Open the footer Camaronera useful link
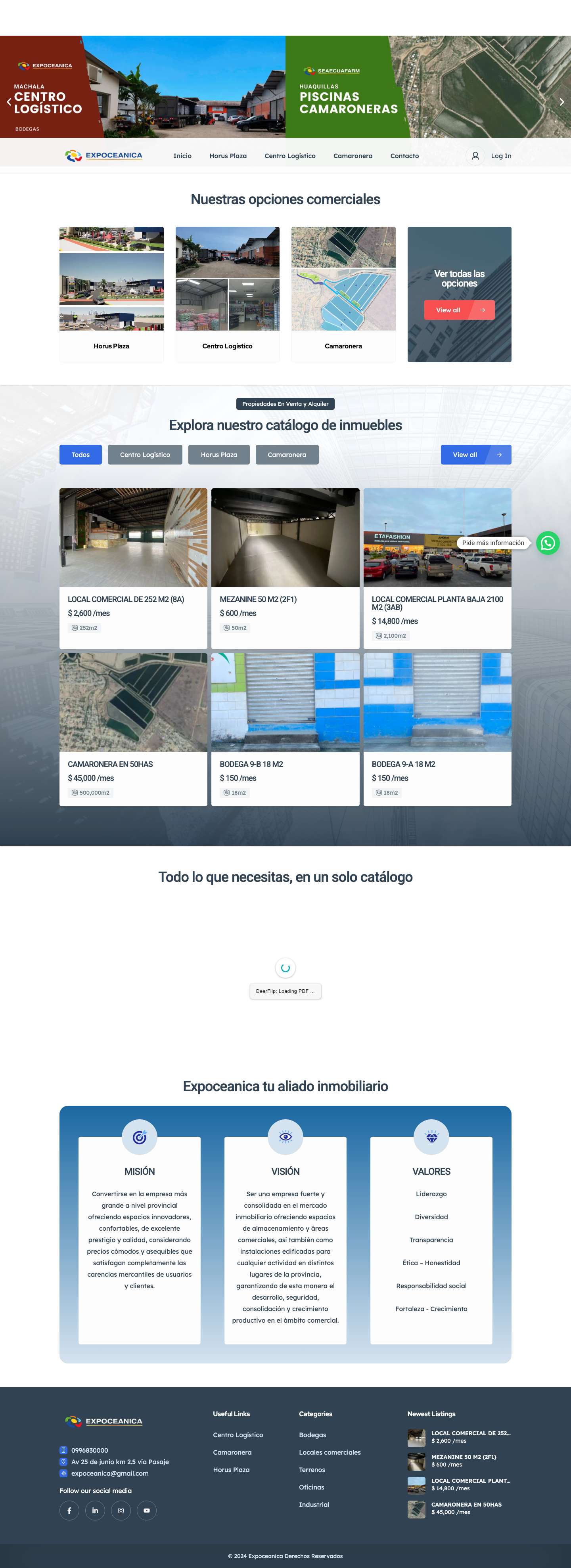 point(232,1452)
